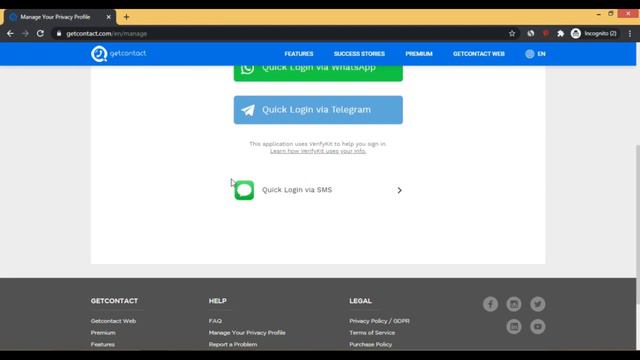Reload the page with refresh icon
The width and height of the screenshot is (640, 360).
click(40, 33)
